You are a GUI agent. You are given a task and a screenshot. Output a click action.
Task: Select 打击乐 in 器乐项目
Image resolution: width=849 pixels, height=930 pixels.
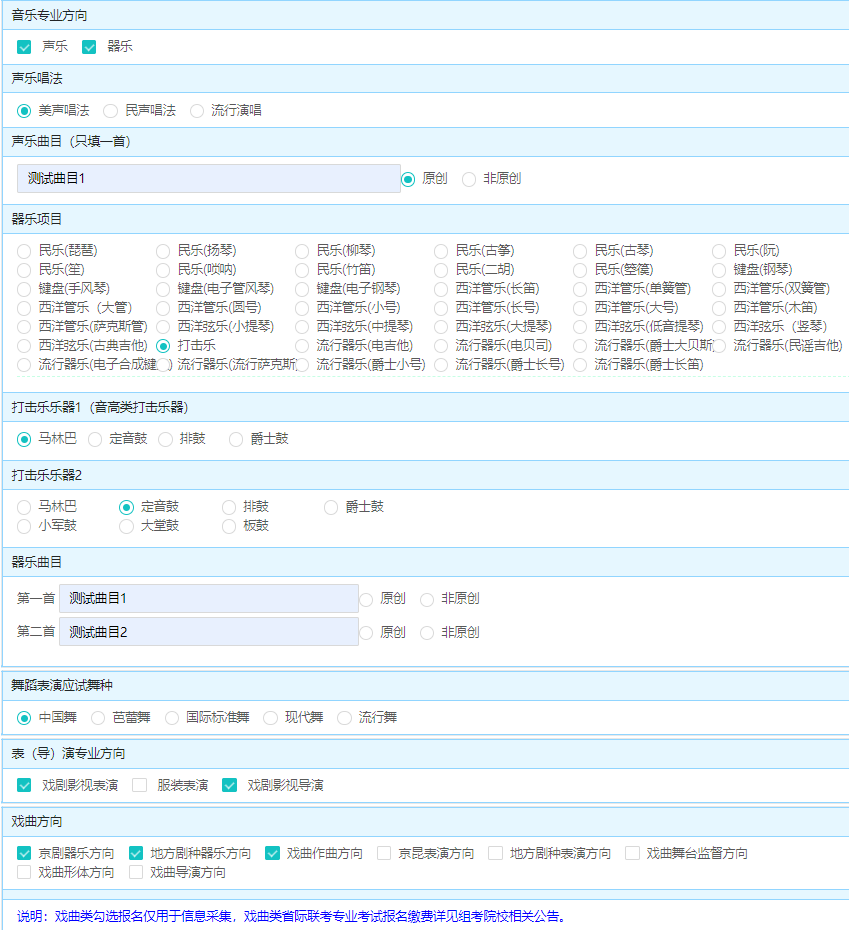point(163,346)
